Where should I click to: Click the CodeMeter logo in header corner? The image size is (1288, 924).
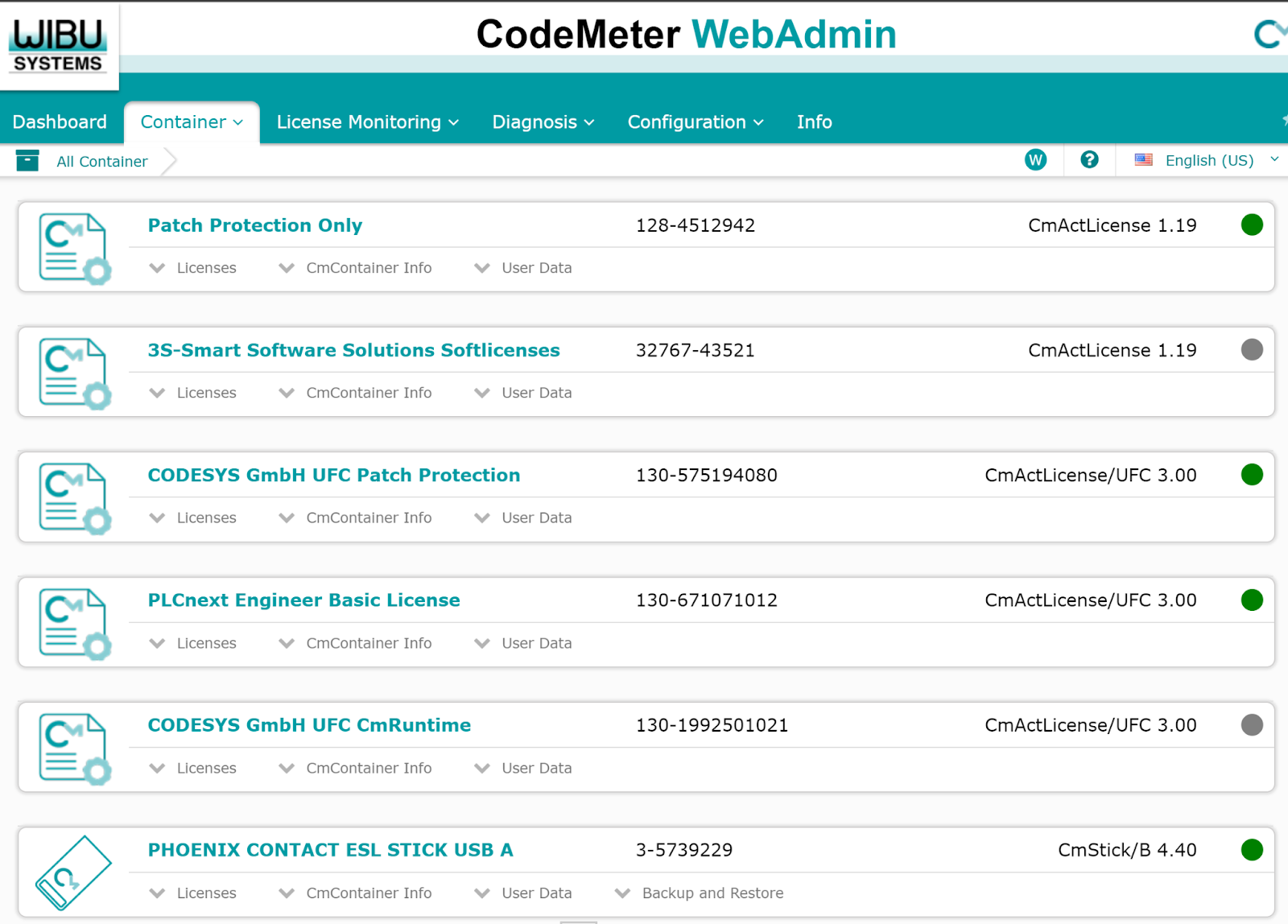point(1271,34)
